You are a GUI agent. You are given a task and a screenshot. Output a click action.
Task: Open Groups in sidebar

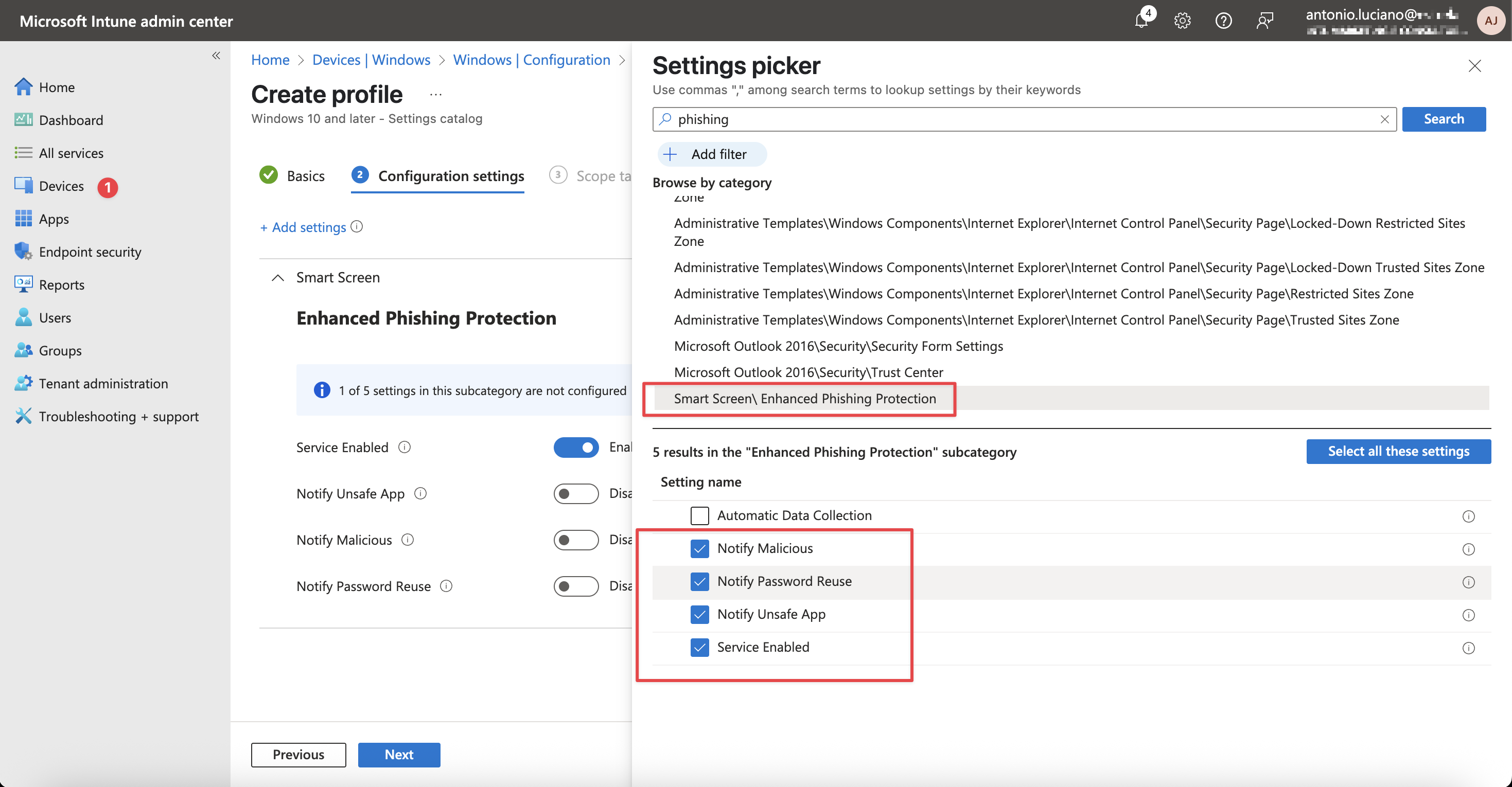pos(47,350)
